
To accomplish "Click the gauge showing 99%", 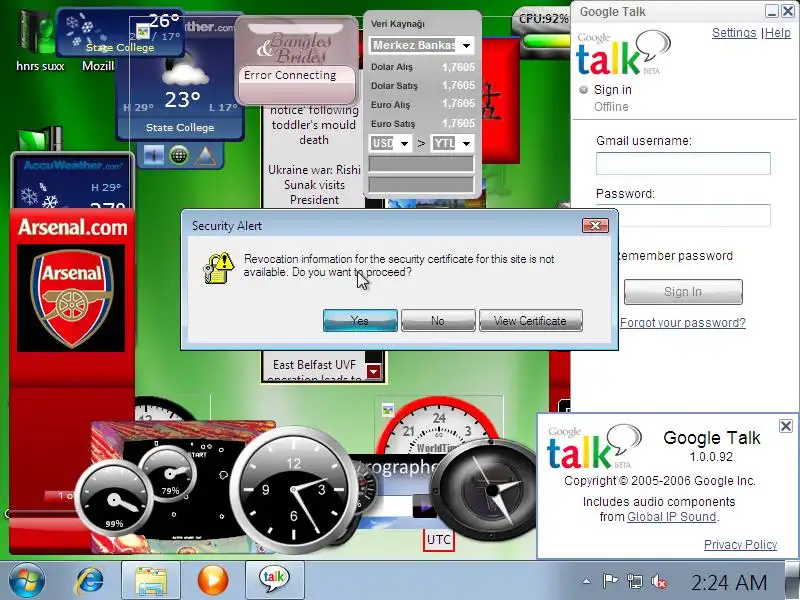I will 114,498.
